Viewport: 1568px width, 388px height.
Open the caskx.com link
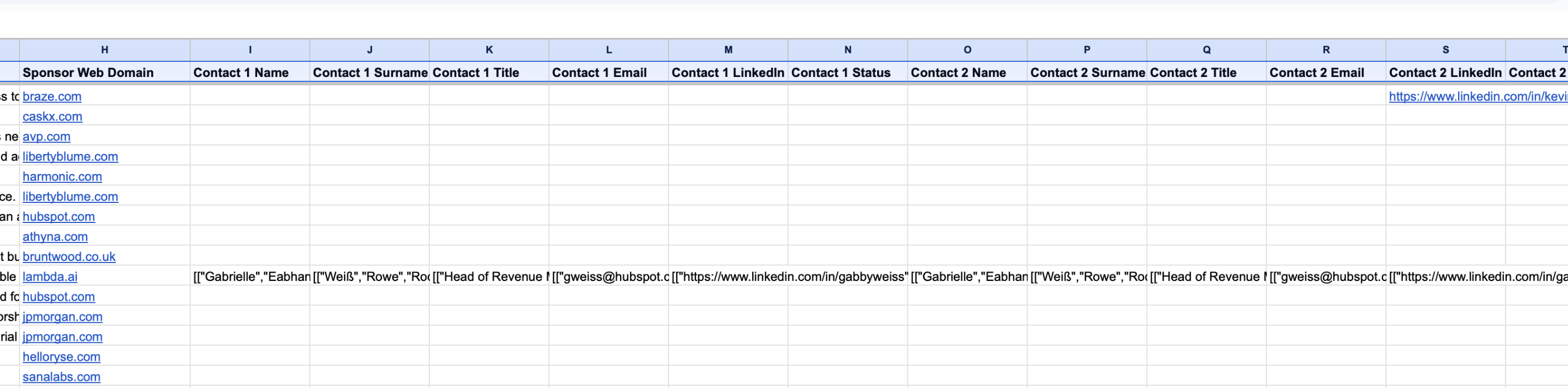(52, 116)
